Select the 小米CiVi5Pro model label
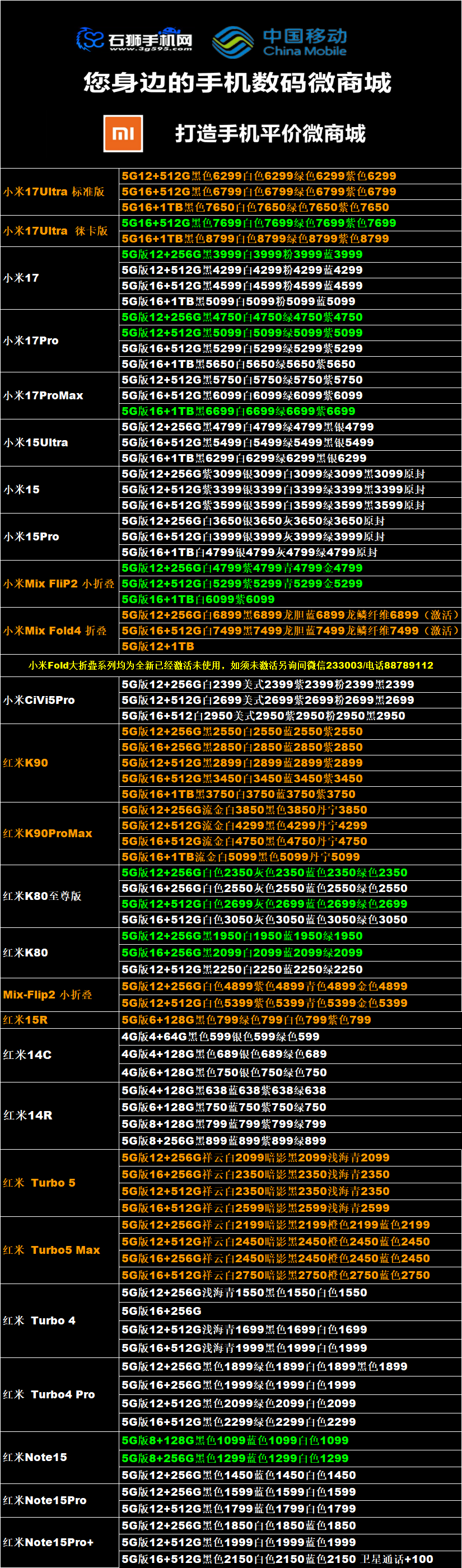Image resolution: width=462 pixels, height=1568 pixels. click(39, 700)
